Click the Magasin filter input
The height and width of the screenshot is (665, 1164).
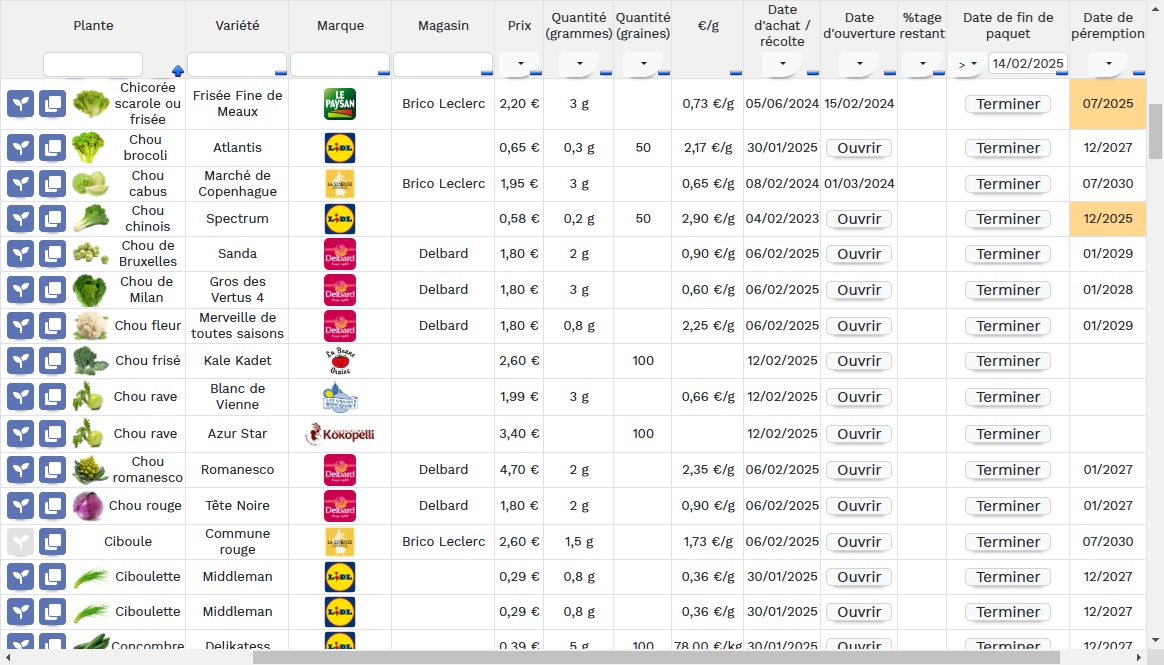tap(442, 65)
